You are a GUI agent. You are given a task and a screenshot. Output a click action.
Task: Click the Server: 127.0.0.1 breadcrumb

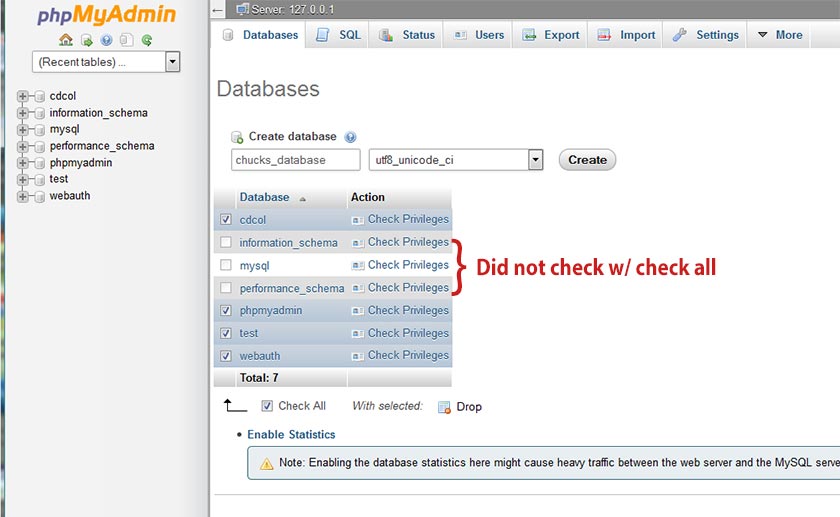coord(292,10)
